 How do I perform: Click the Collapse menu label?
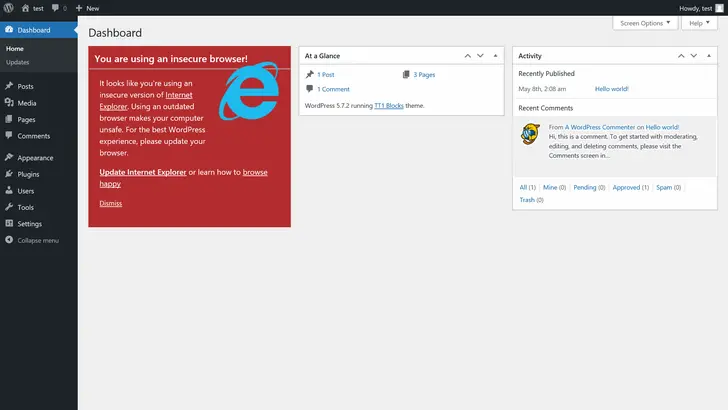38,241
